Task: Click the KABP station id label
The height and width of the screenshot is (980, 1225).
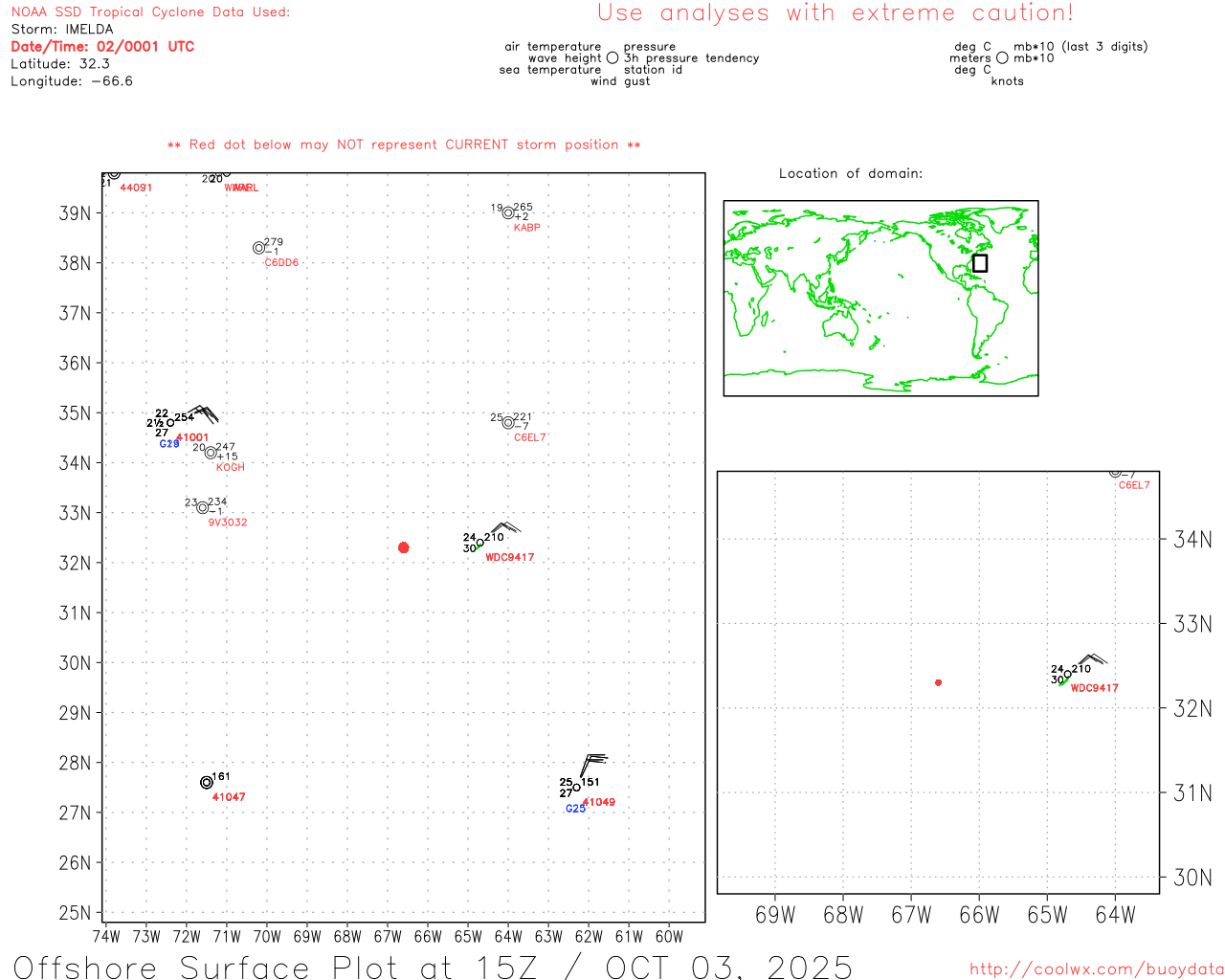Action: [x=526, y=228]
